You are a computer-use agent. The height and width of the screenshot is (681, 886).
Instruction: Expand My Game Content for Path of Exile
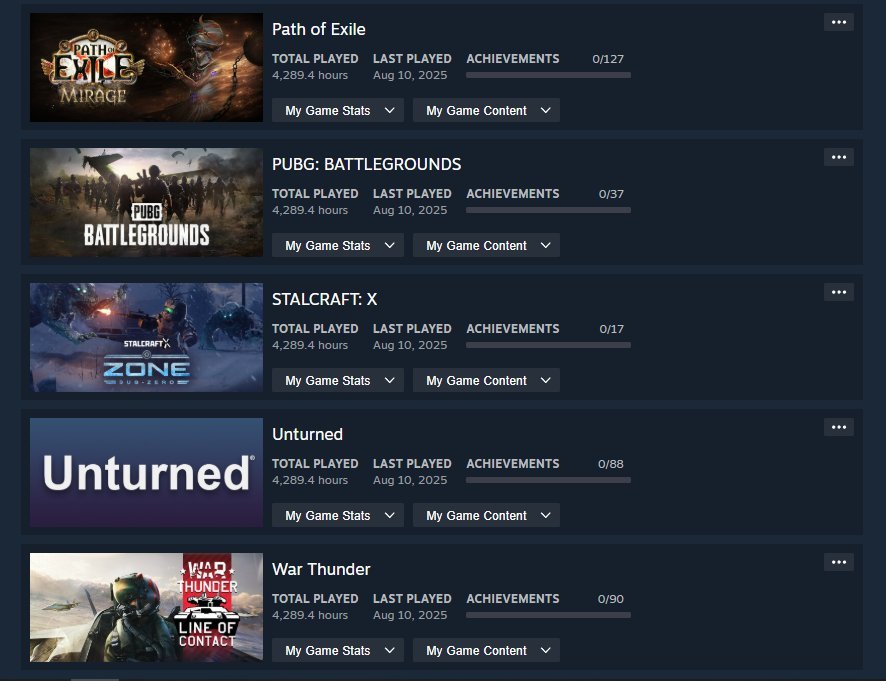point(487,110)
